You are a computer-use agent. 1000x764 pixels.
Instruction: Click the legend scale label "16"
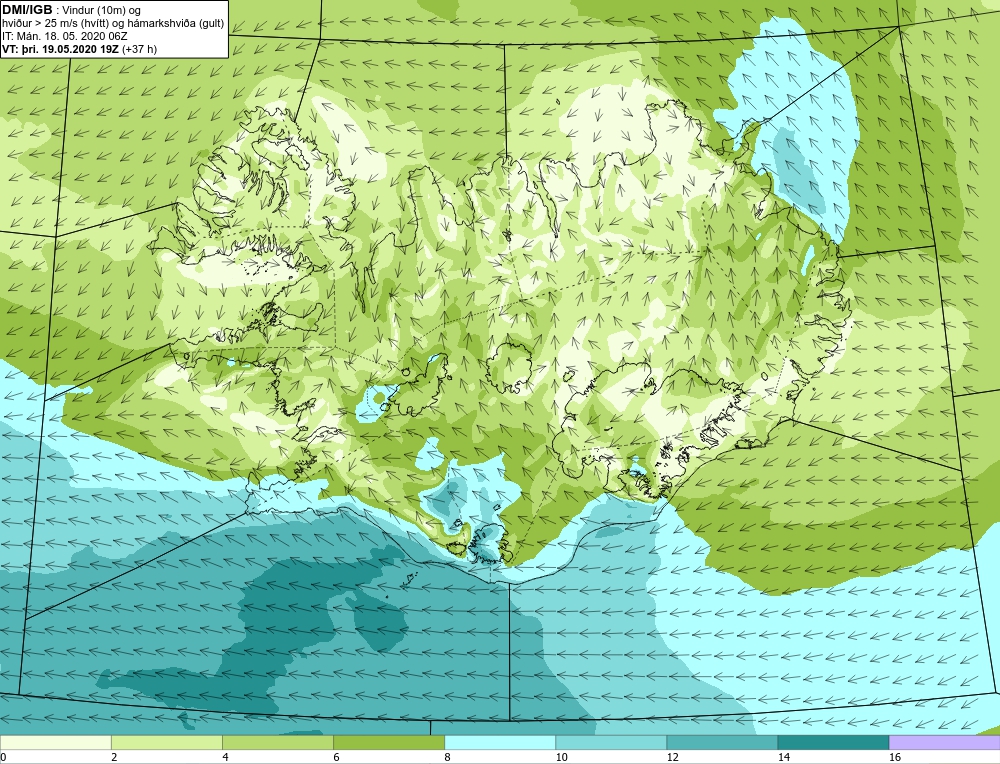tap(894, 757)
